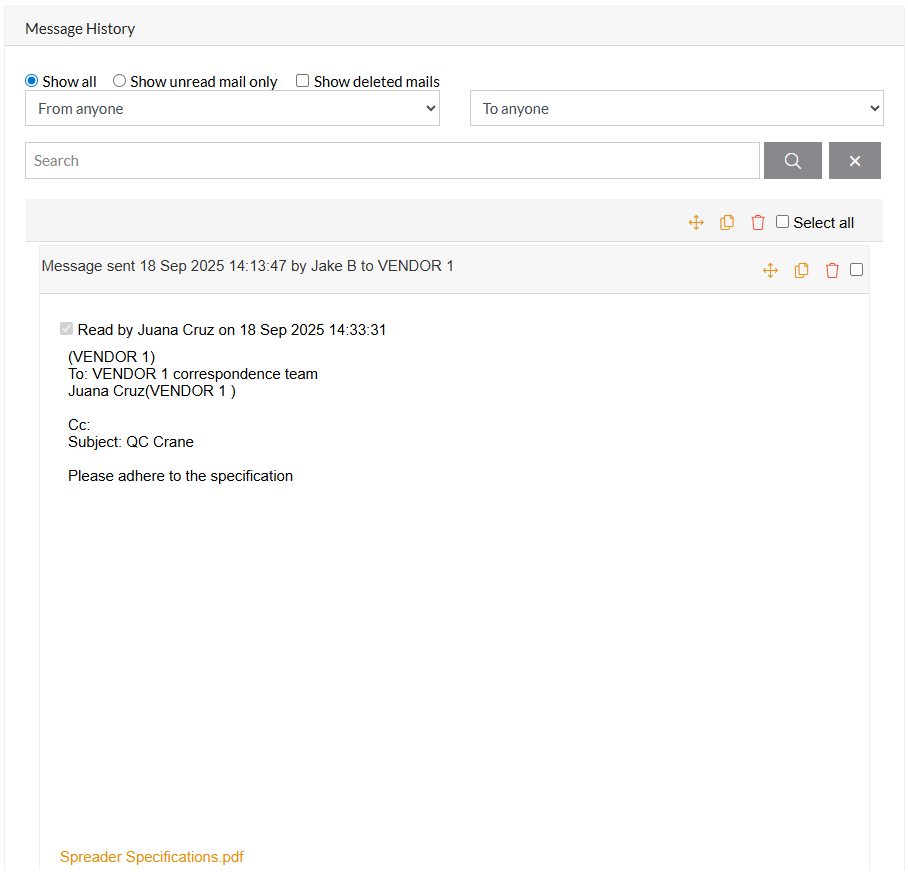908x872 pixels.
Task: Click into the Search text field
Action: [x=392, y=161]
